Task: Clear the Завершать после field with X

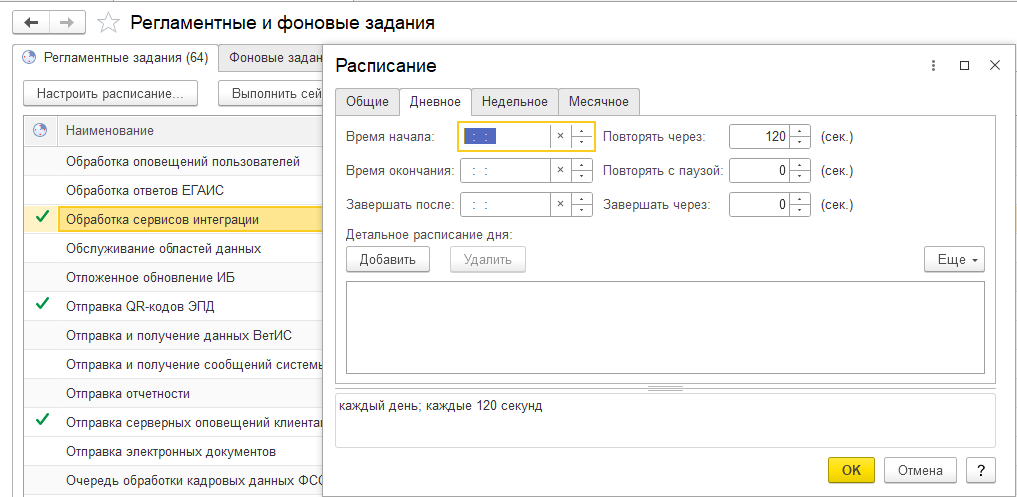Action: [560, 204]
